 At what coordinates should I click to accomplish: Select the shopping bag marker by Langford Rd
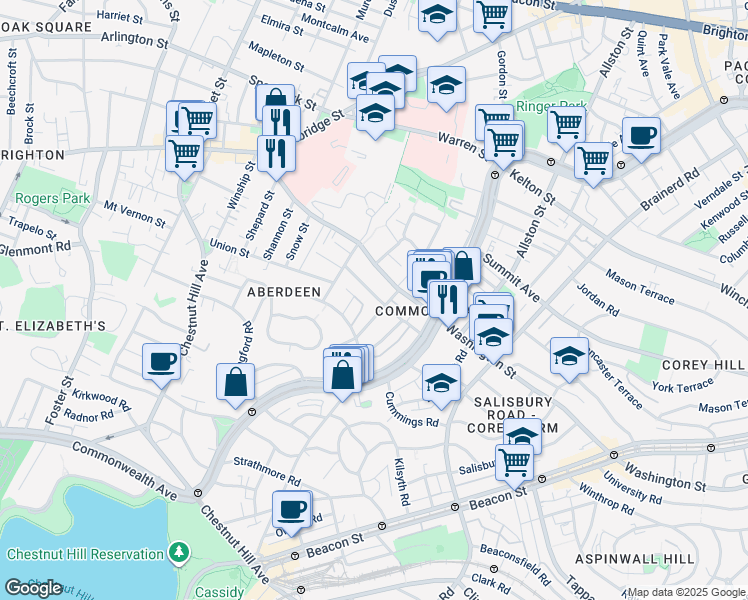pos(235,383)
